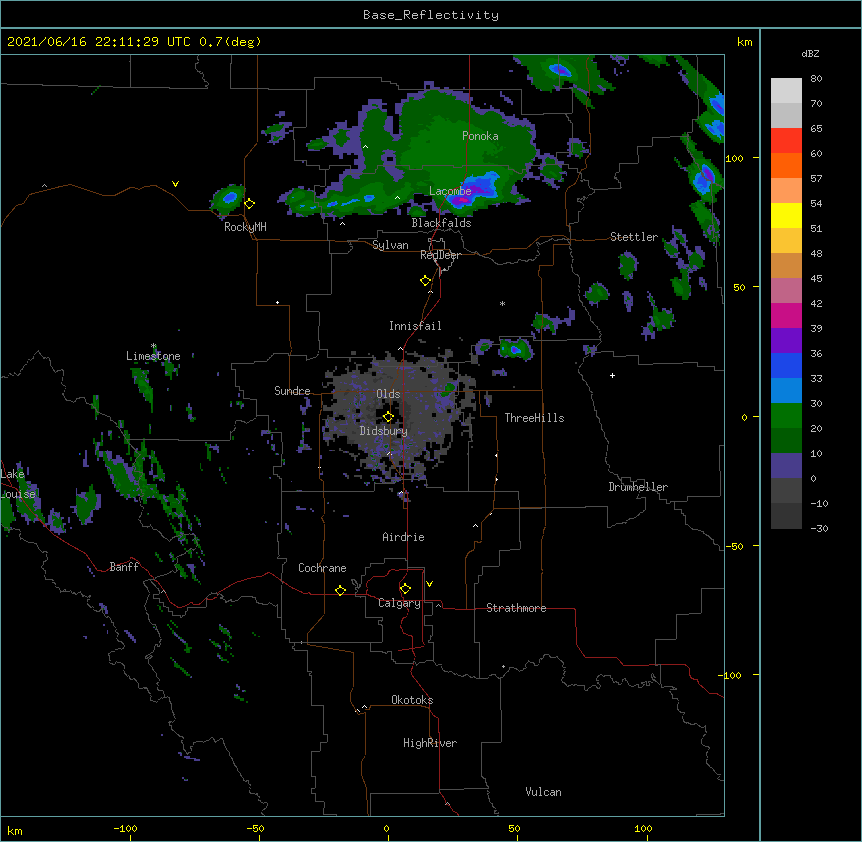Pick the magenta 39-42 dBZ legend swatch
This screenshot has height=842, width=862.
point(786,316)
